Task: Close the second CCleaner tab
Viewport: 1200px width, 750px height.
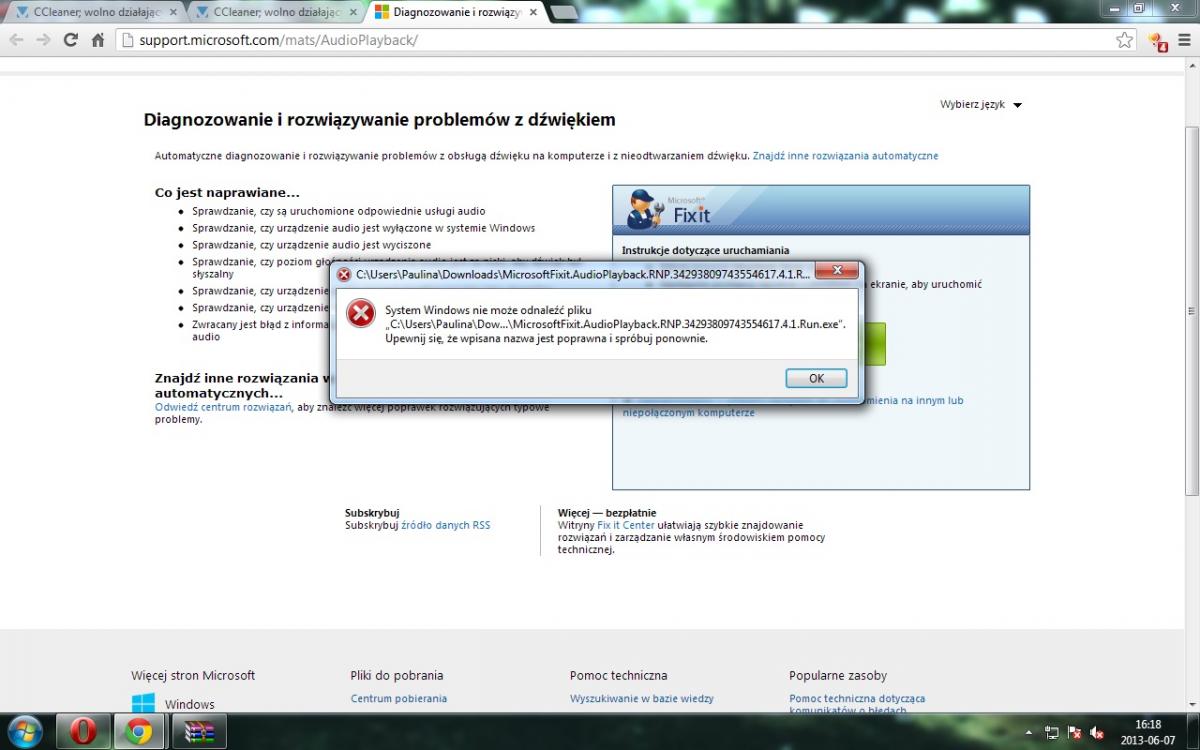Action: point(352,12)
